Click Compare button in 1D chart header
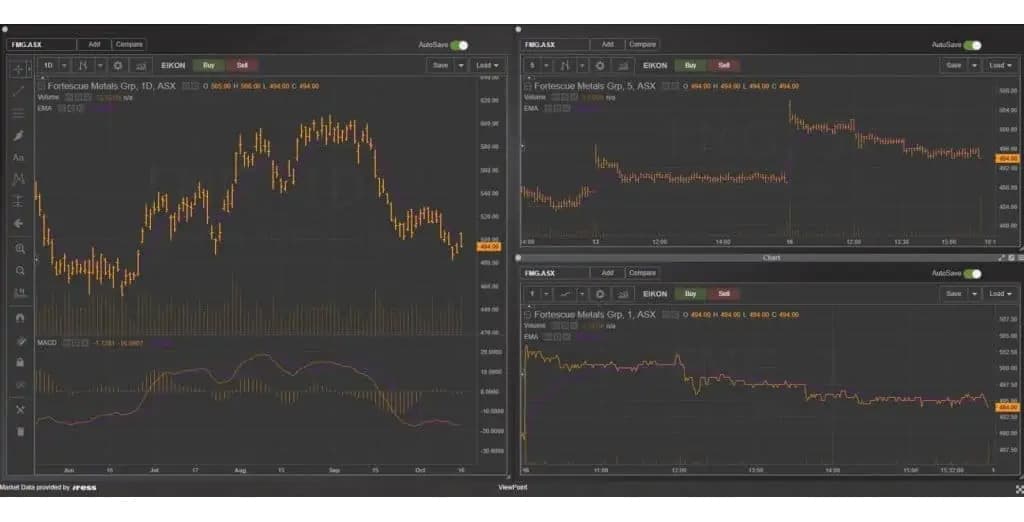Screen dimensions: 1024x522 pos(129,44)
